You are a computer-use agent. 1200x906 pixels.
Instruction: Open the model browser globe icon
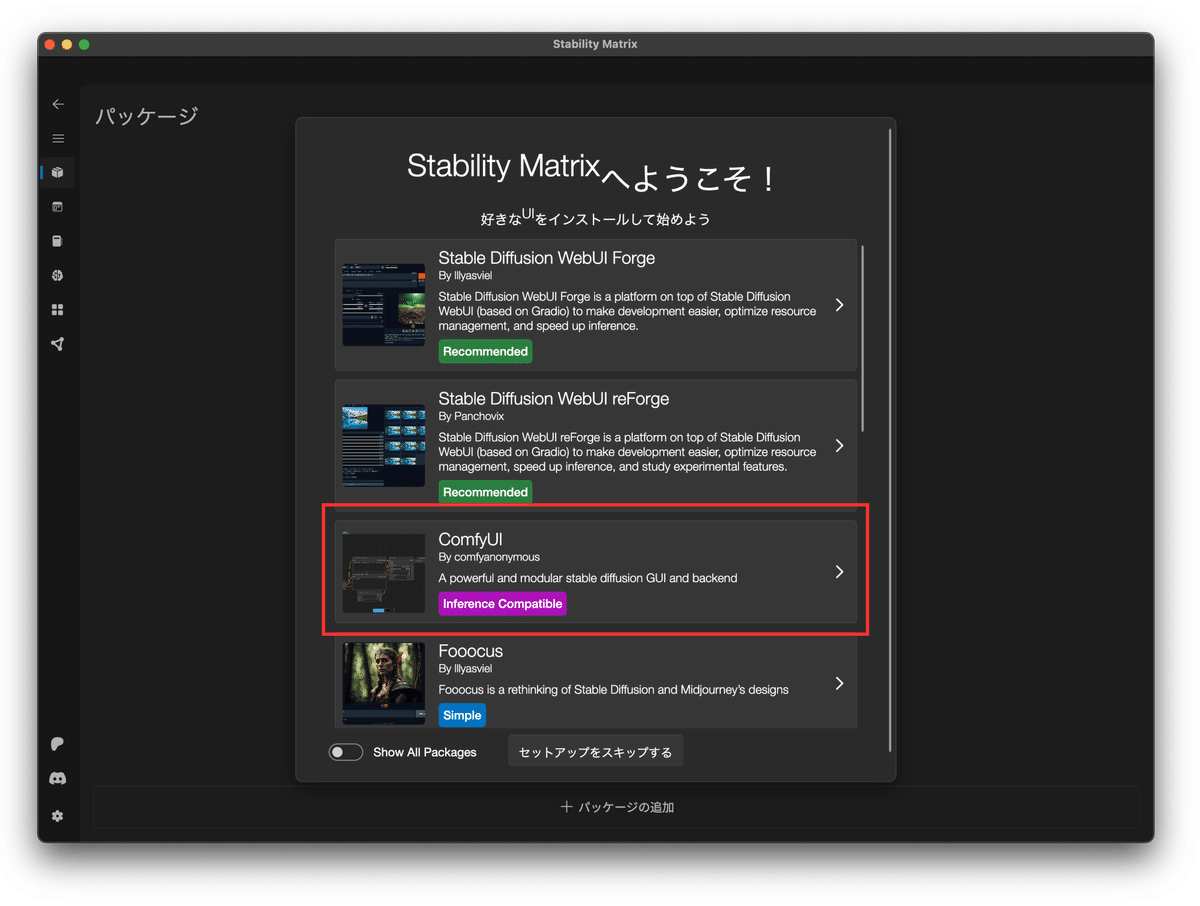58,275
